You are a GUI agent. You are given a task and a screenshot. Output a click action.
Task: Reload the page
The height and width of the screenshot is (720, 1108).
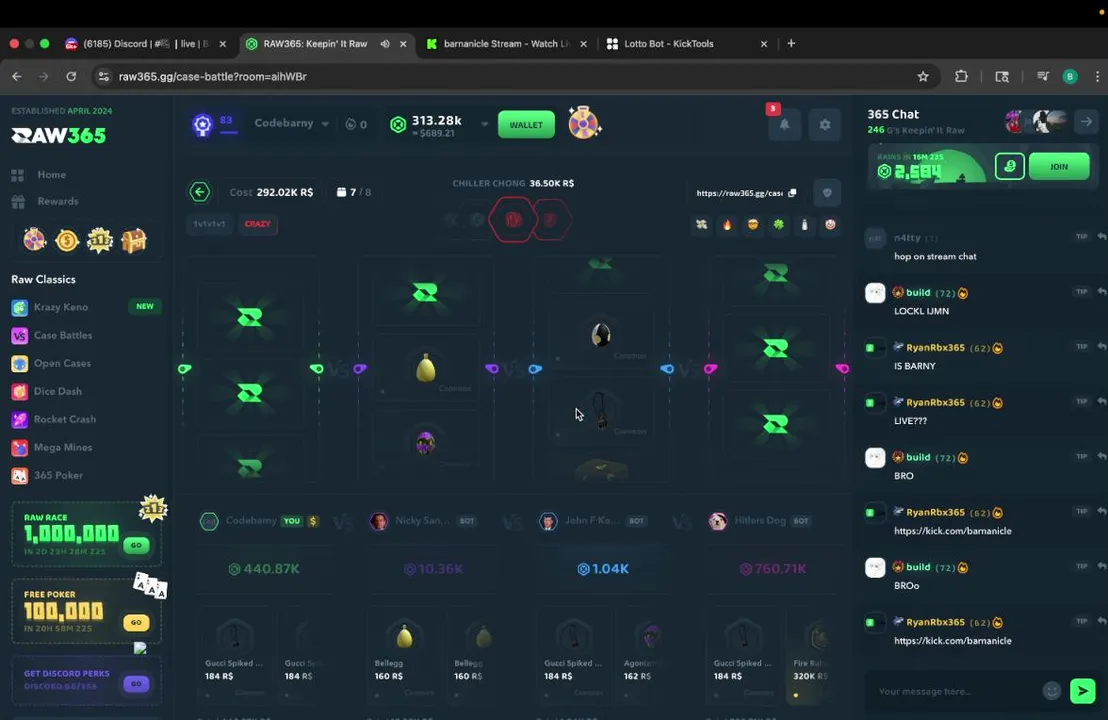pyautogui.click(x=71, y=76)
